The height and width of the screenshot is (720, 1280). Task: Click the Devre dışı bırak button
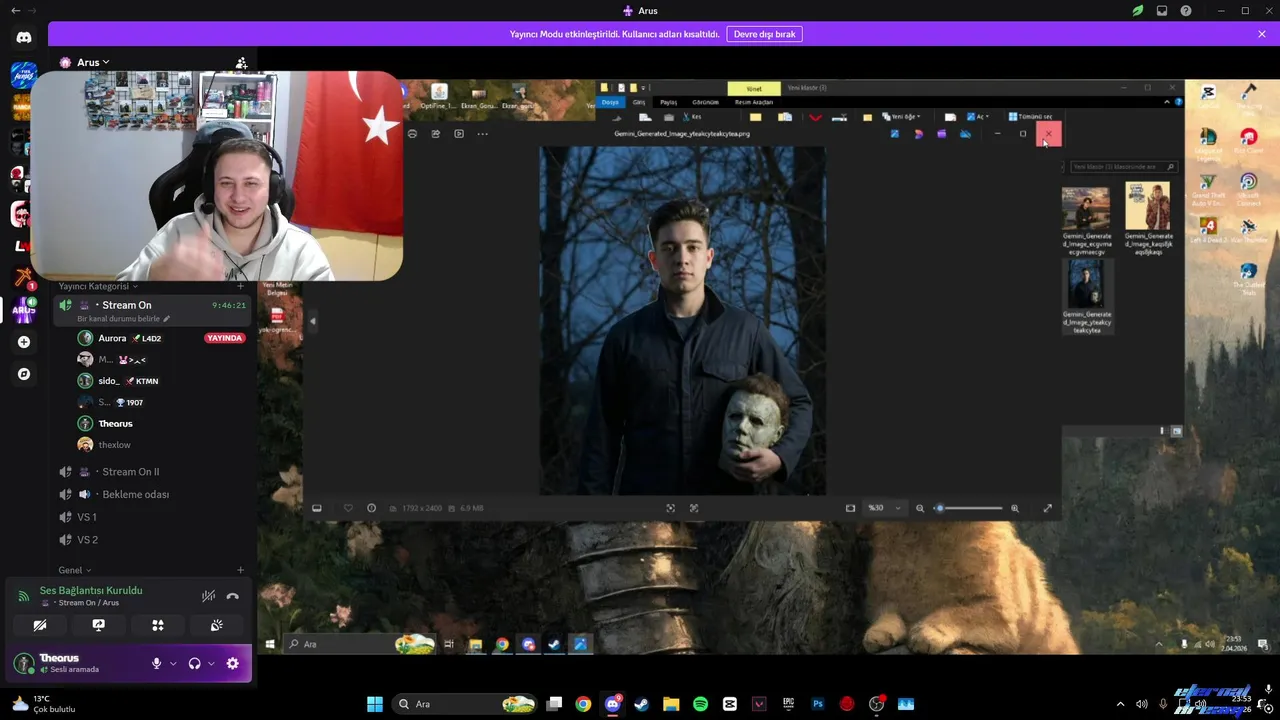pyautogui.click(x=764, y=34)
